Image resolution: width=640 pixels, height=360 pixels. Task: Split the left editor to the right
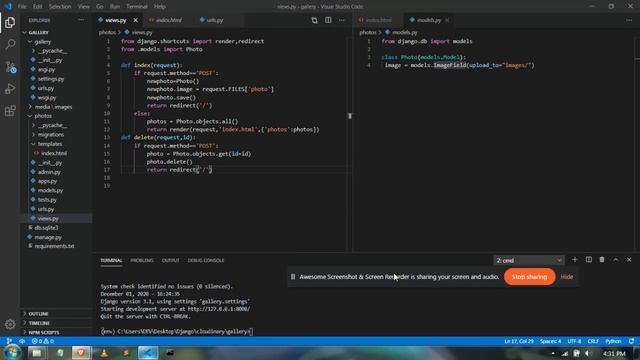328,20
